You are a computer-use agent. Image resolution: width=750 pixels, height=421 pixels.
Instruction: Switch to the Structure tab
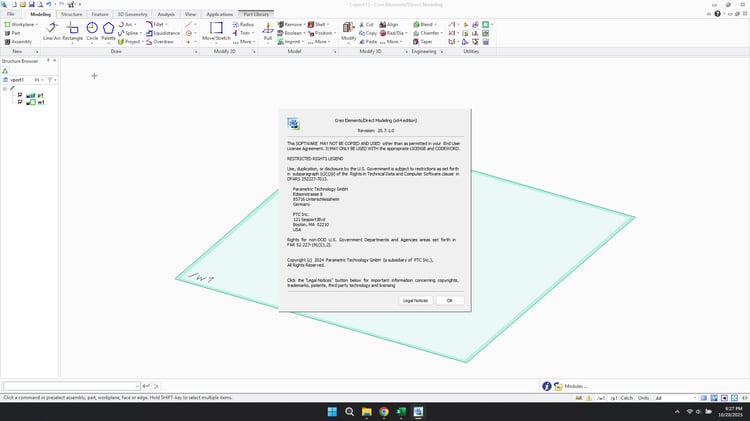(x=72, y=14)
